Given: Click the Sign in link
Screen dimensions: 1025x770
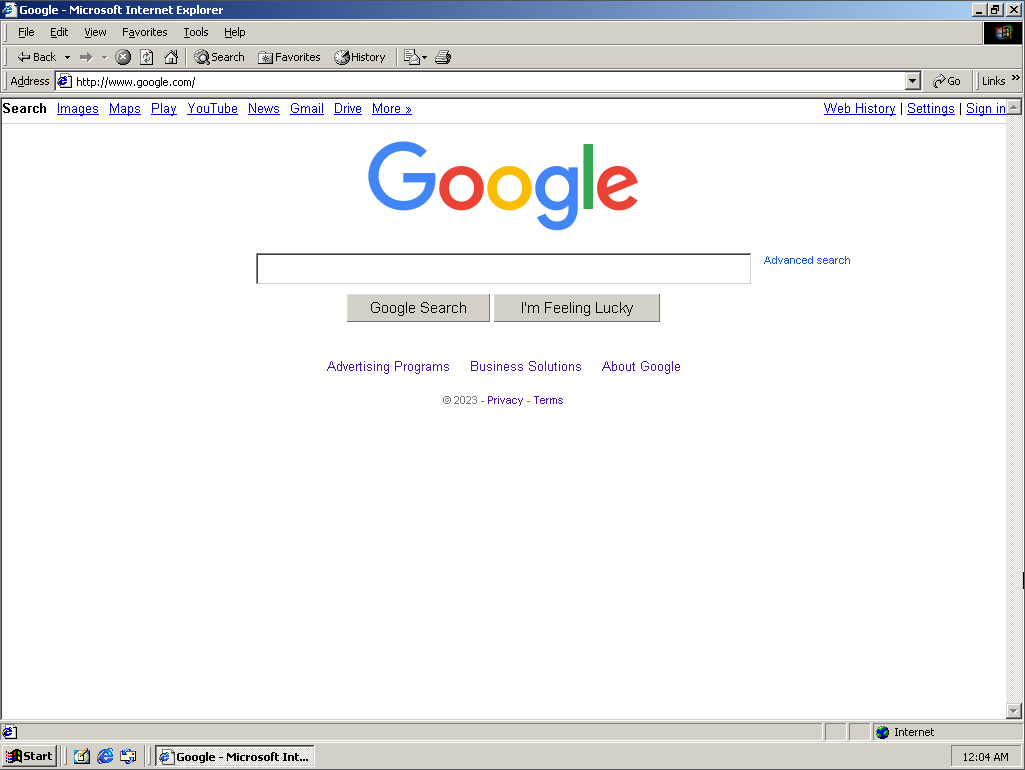Looking at the screenshot, I should (986, 109).
